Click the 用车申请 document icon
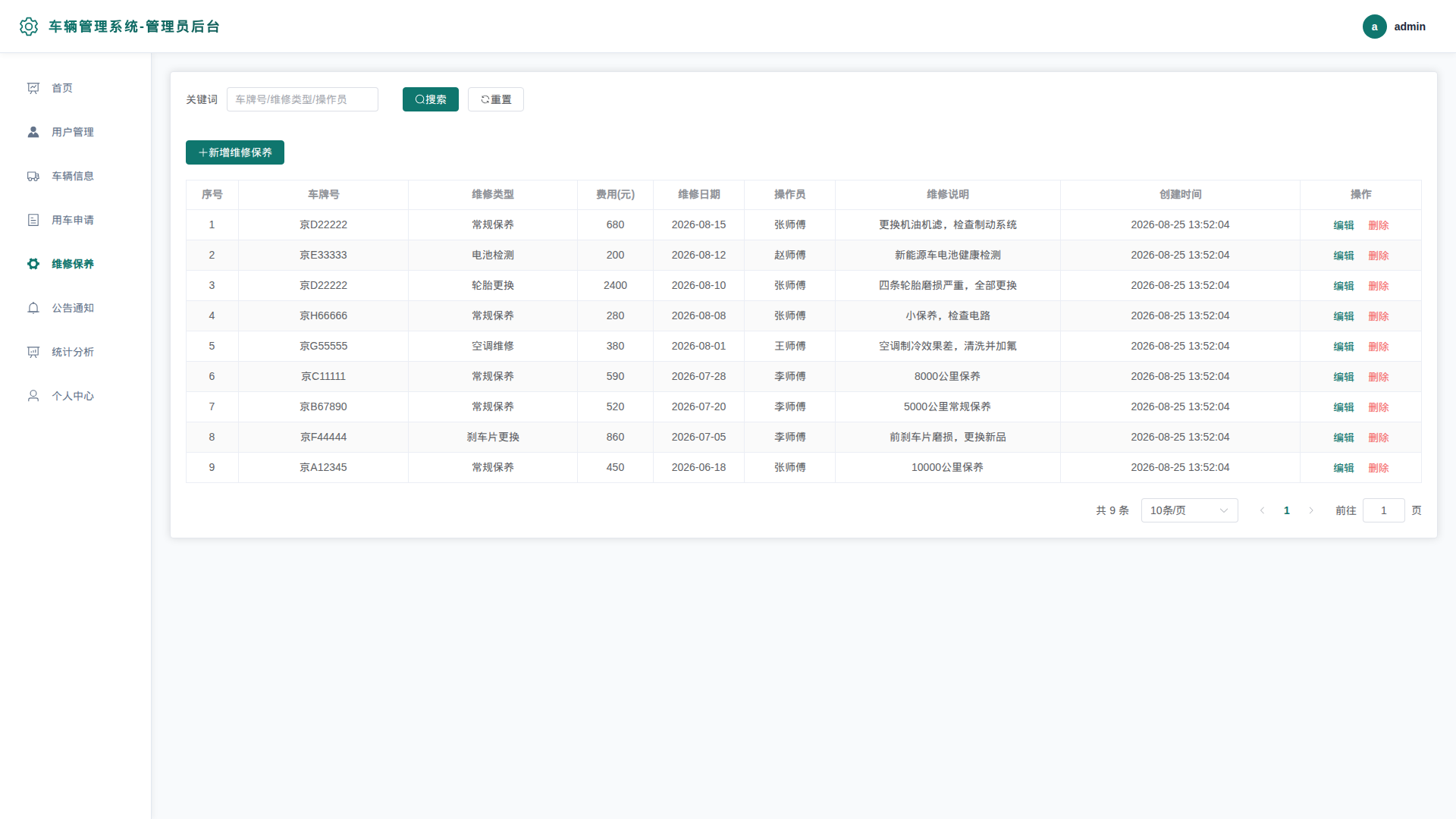The image size is (1456, 819). (33, 220)
